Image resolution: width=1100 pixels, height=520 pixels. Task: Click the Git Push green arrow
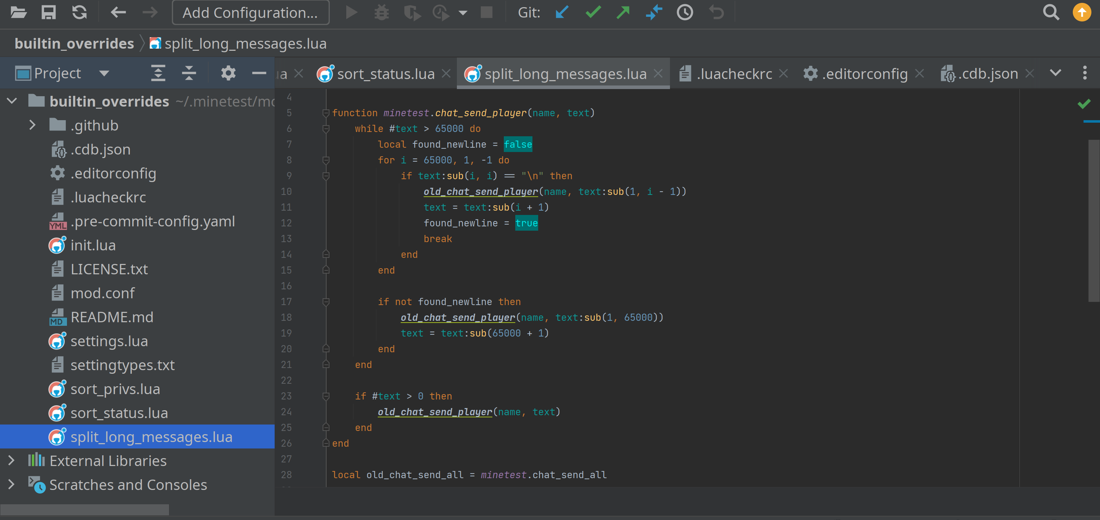click(x=624, y=12)
